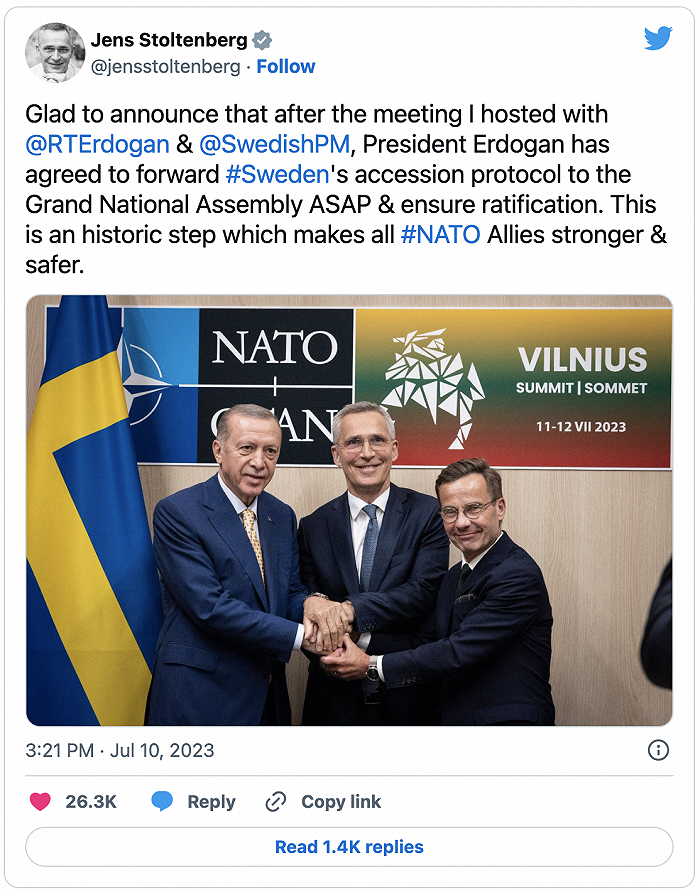Click the Copy link text label
Screen dimensions: 700x892
[x=341, y=801]
